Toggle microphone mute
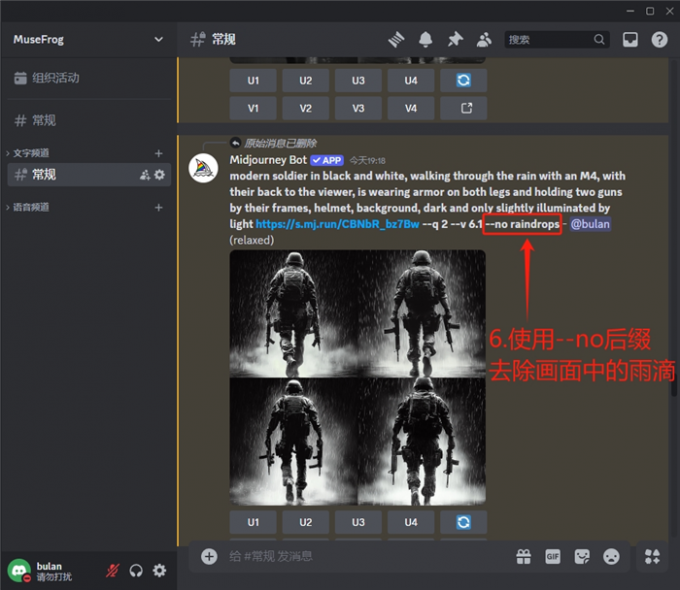 tap(112, 570)
